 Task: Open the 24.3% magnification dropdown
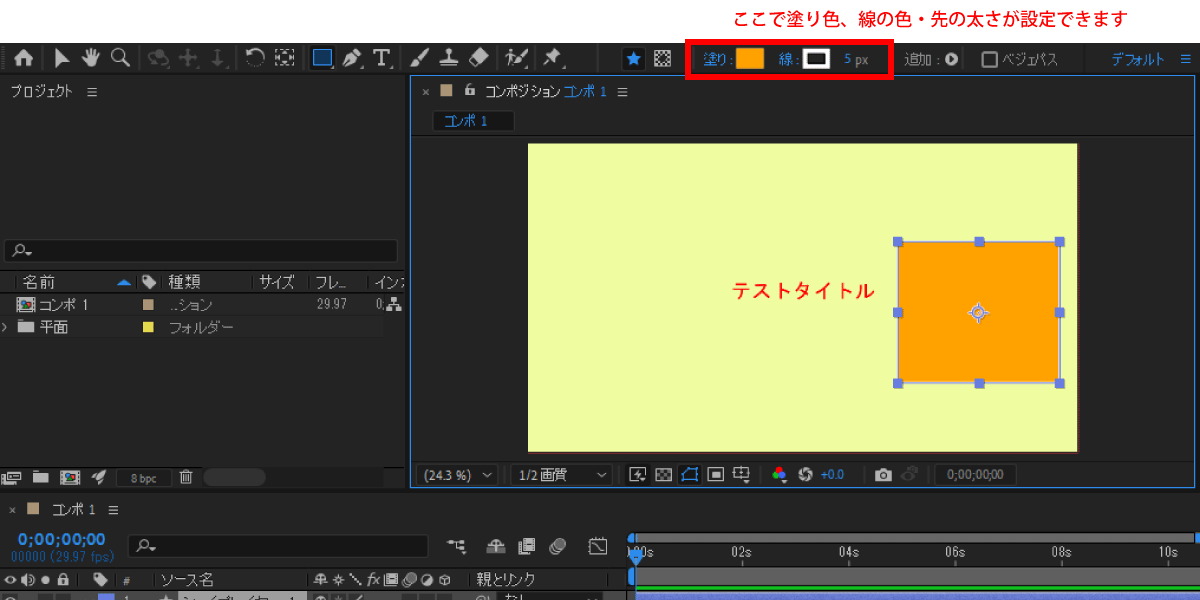point(458,475)
